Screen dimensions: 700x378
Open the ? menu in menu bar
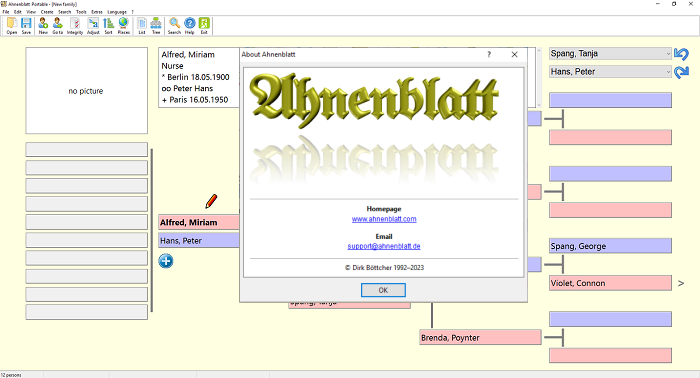point(132,12)
